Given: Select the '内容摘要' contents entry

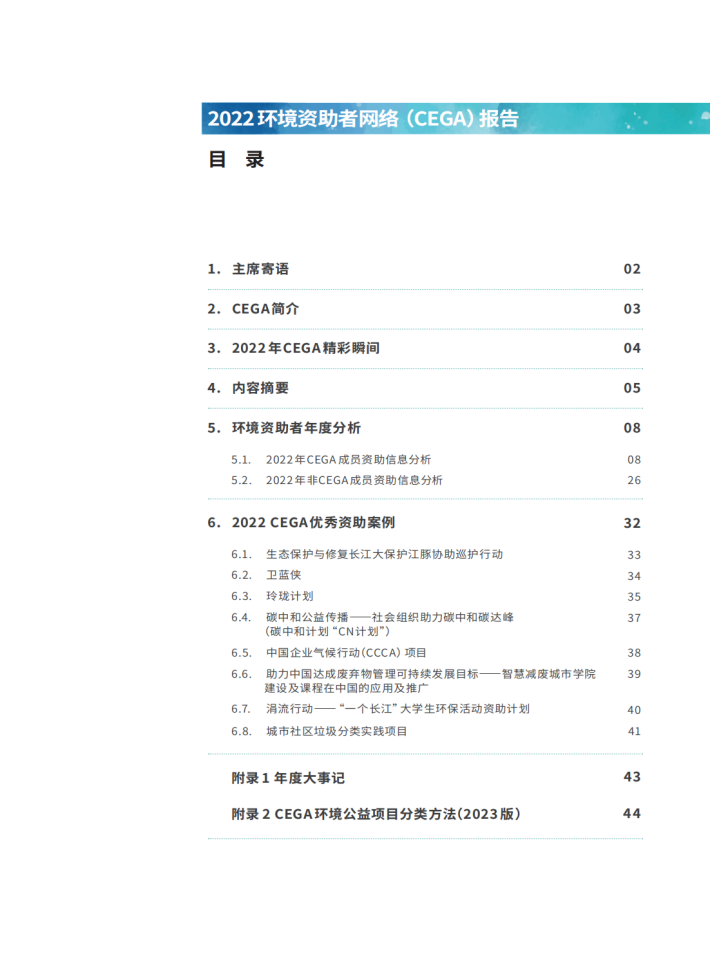Looking at the screenshot, I should click(x=260, y=388).
